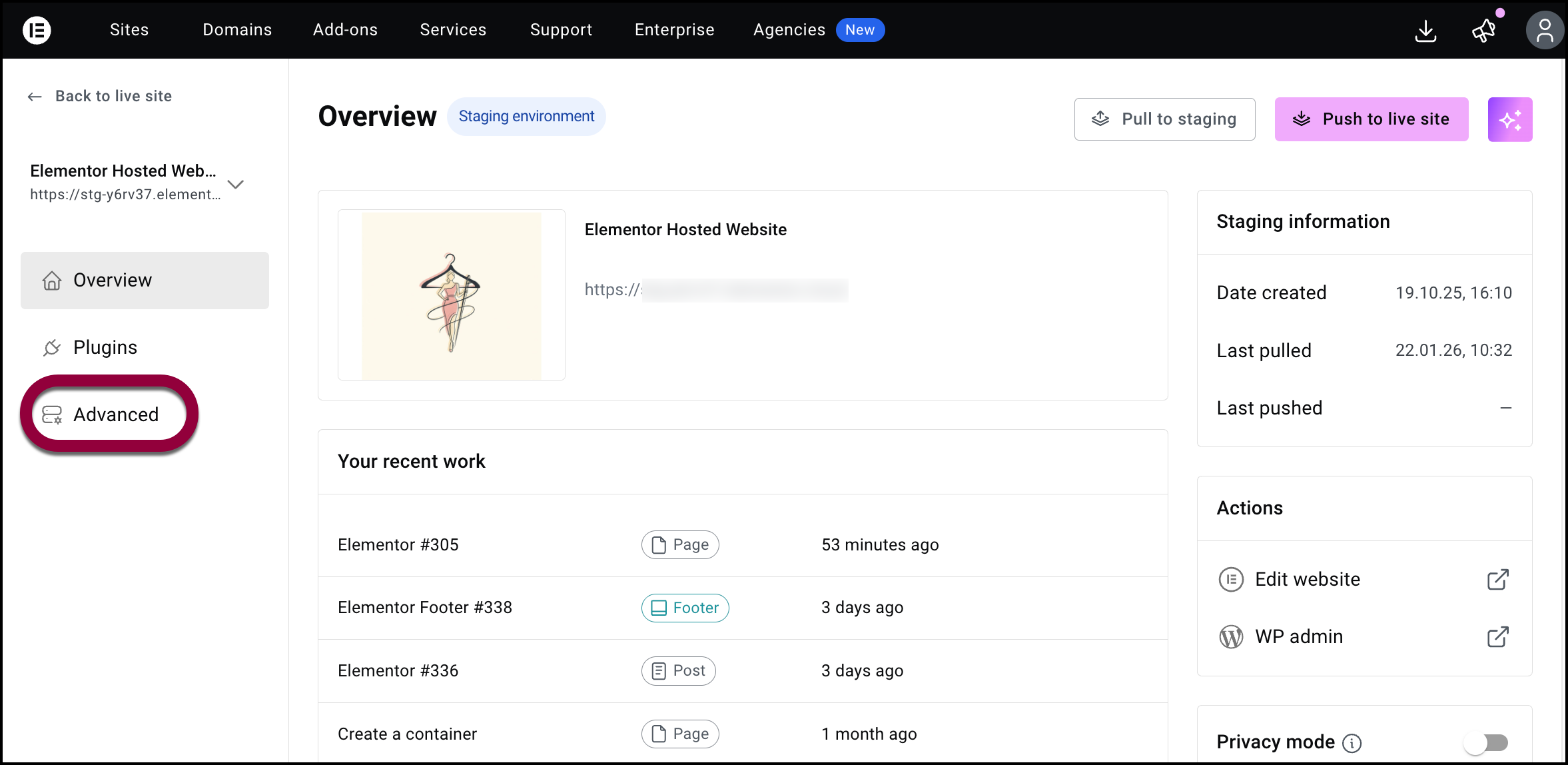
Task: Click the purple AI sparkle button
Action: (x=1509, y=119)
